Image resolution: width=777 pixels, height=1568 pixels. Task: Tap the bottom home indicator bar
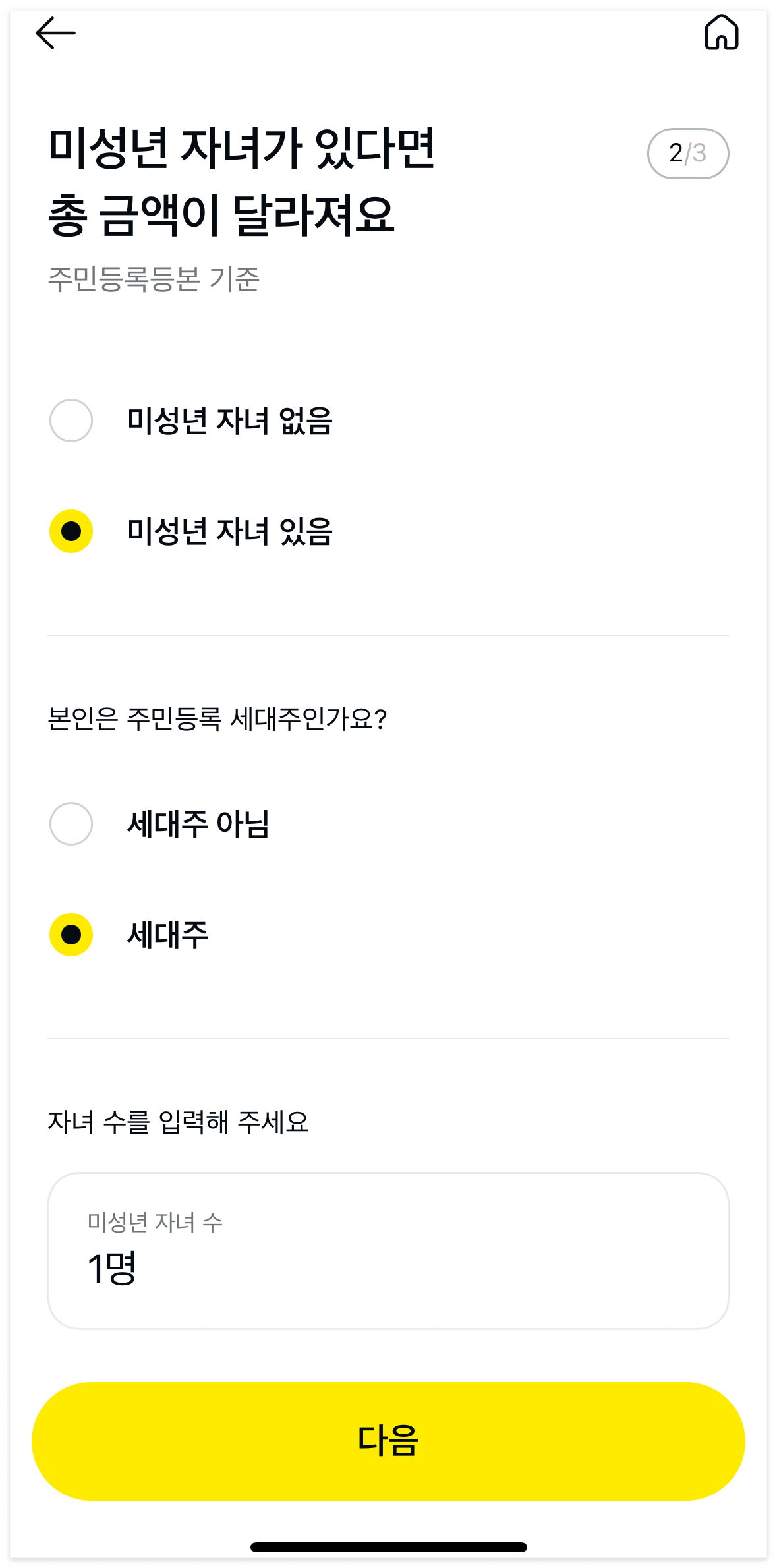[x=388, y=1547]
